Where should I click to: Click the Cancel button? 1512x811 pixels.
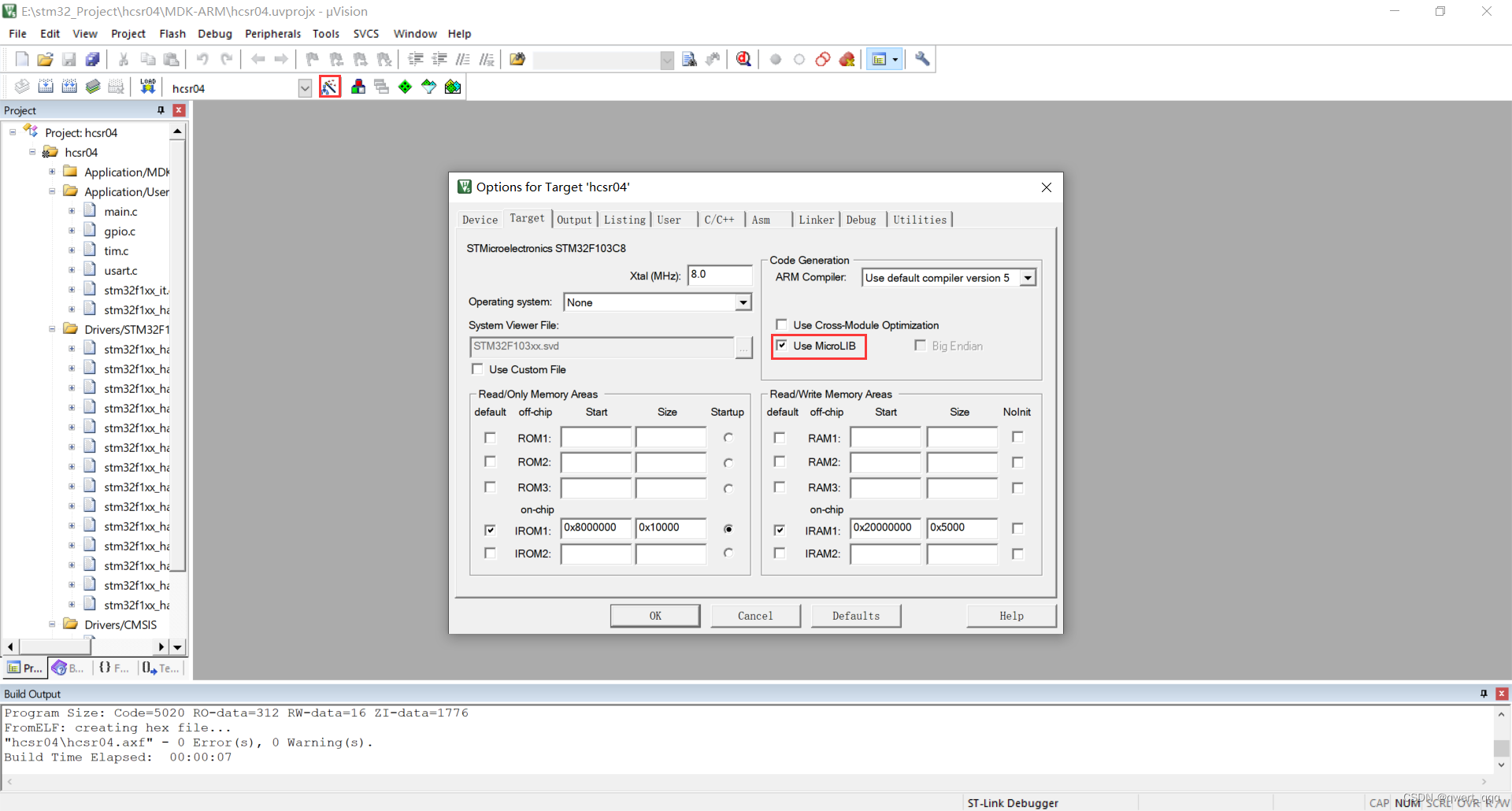[755, 616]
